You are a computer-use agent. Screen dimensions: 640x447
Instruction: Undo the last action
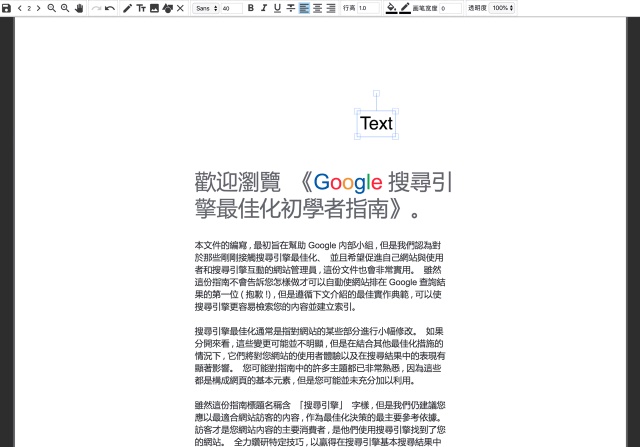110,8
